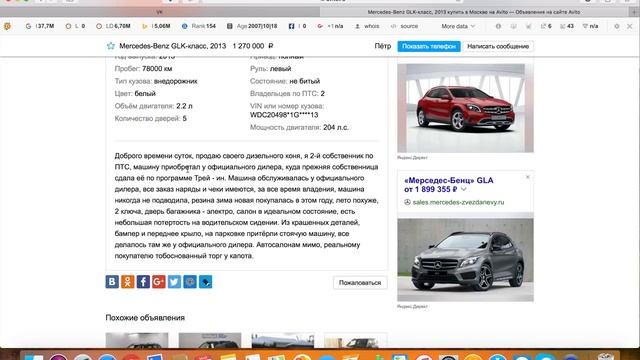Share listing via Mail.ru Мой Мир icon
The image size is (640, 360).
190,282
